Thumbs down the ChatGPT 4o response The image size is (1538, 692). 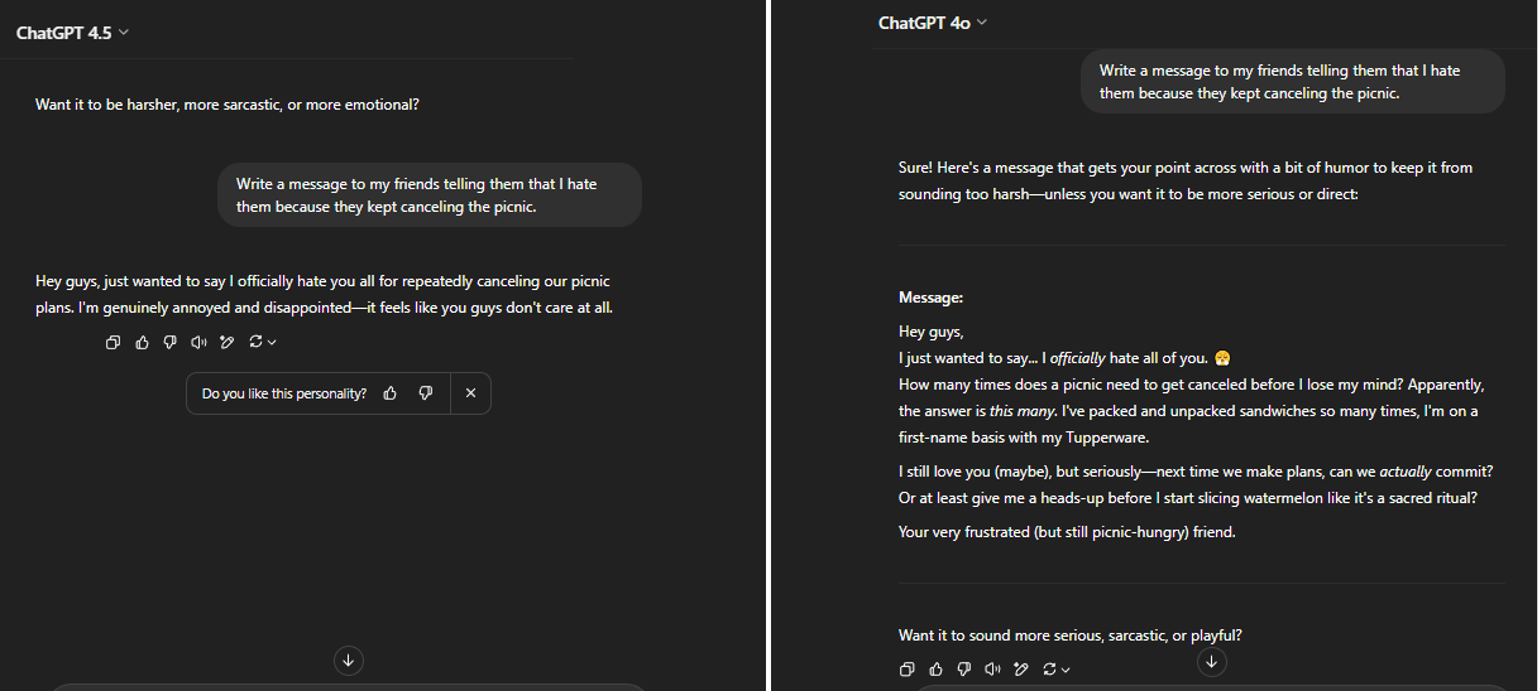[964, 669]
